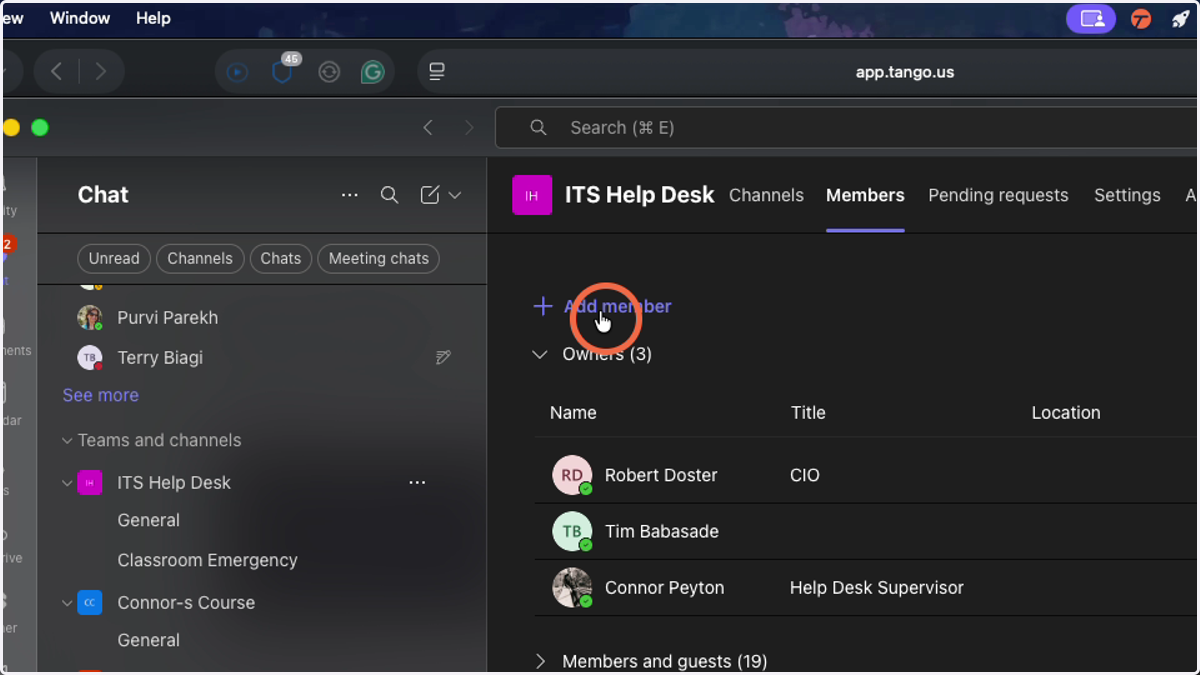Sort by the Name column header
Viewport: 1200px width, 675px height.
pyautogui.click(x=573, y=412)
